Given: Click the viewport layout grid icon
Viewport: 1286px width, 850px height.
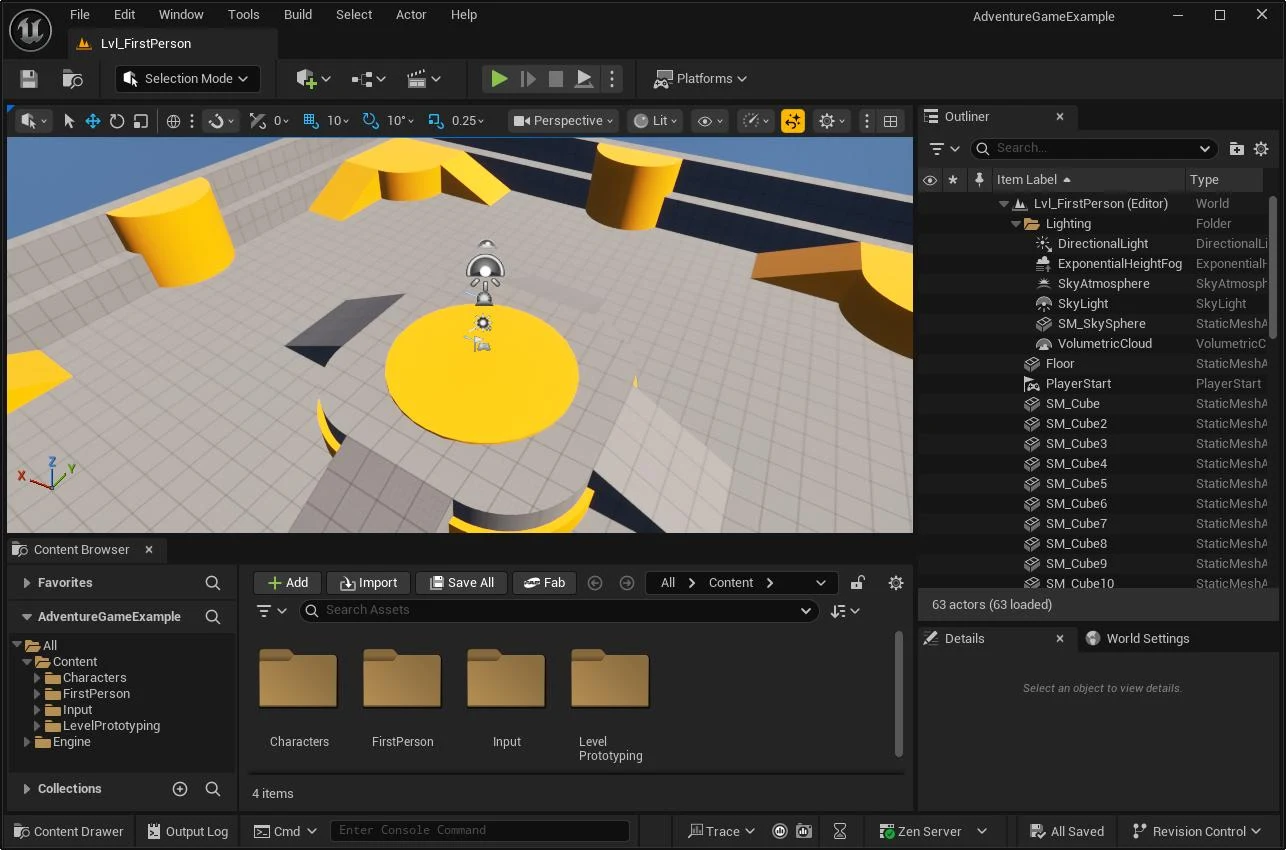Looking at the screenshot, I should click(x=890, y=121).
